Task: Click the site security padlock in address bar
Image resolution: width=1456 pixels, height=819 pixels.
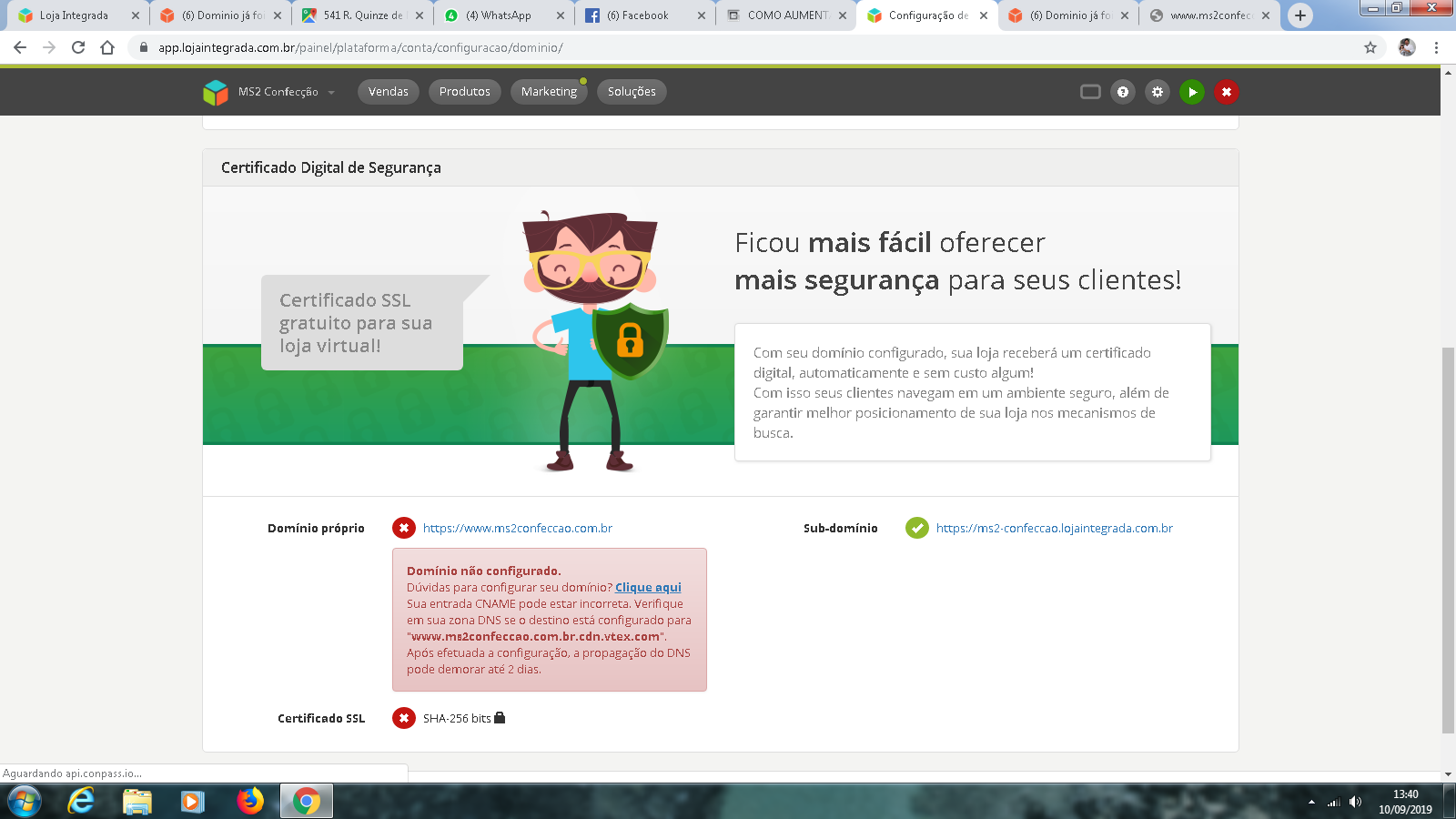Action: [144, 47]
